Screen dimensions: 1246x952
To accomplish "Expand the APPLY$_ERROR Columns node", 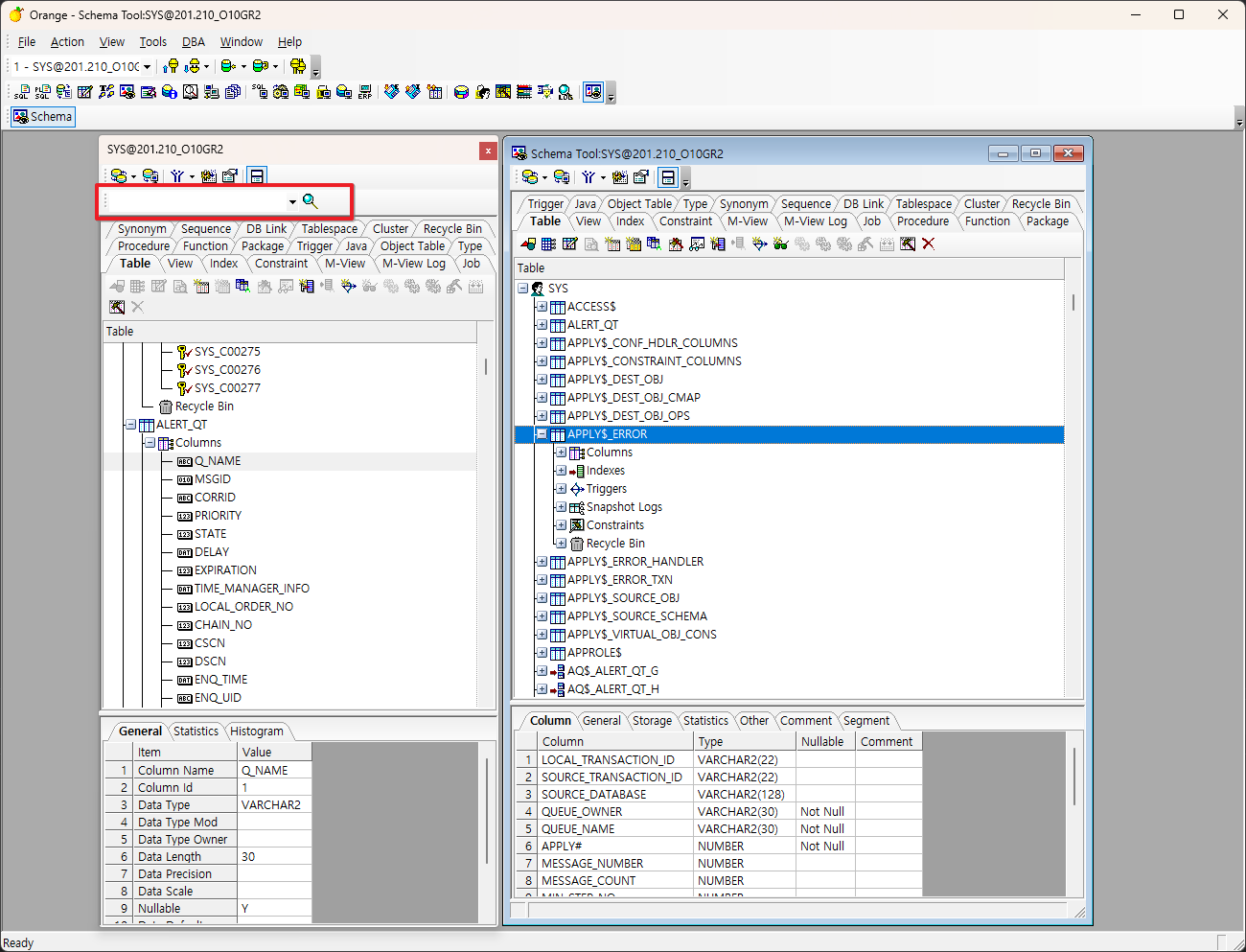I will (x=561, y=453).
